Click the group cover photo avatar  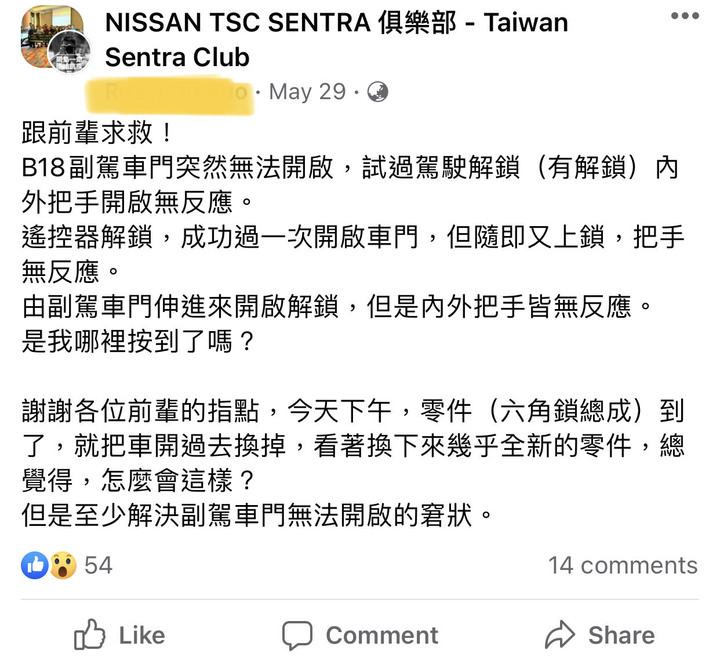click(51, 35)
